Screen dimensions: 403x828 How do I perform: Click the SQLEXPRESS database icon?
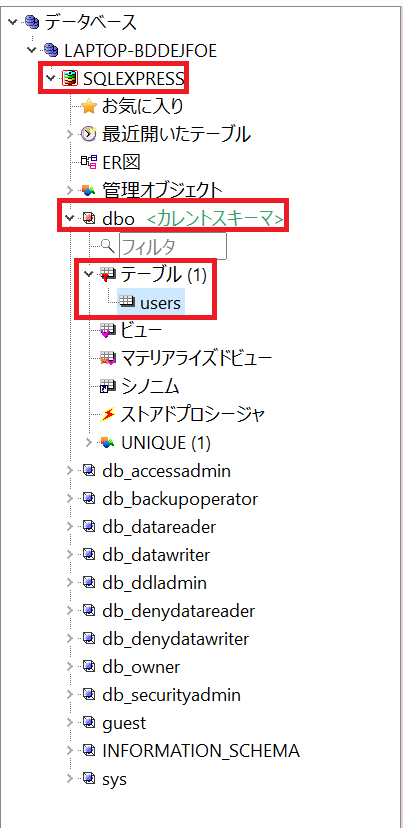point(69,79)
